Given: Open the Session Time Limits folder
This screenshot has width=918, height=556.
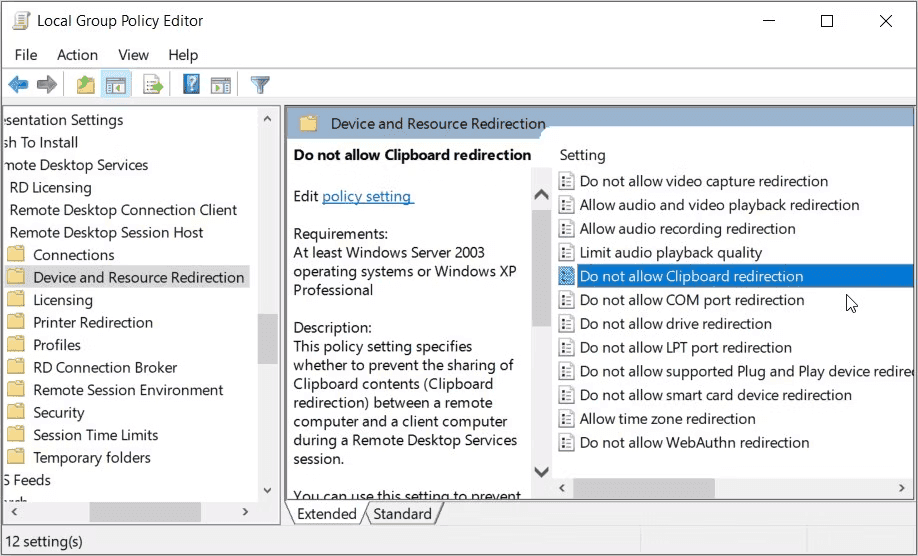Looking at the screenshot, I should point(95,435).
